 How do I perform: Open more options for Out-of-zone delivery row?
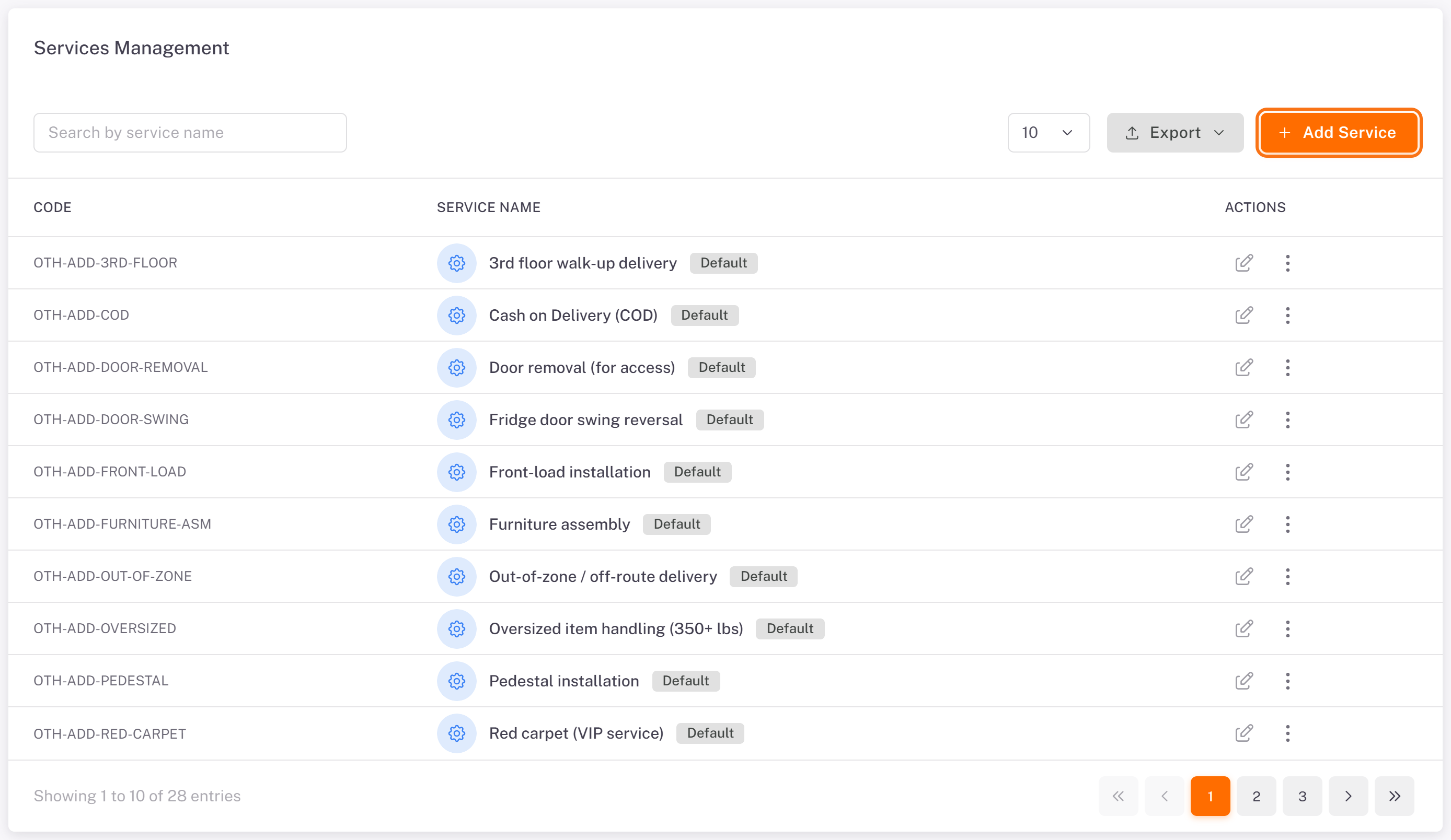tap(1287, 577)
